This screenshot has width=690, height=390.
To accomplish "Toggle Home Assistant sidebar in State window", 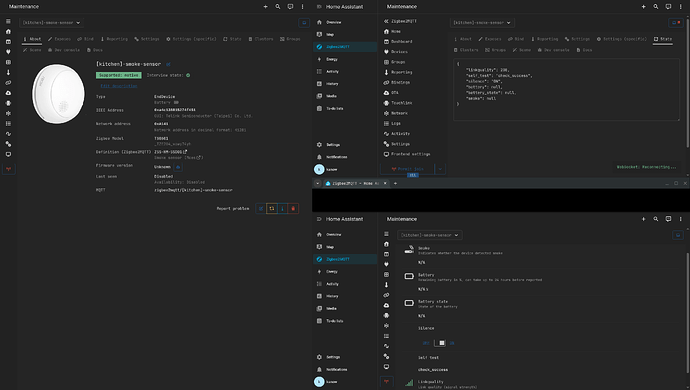I will point(319,7).
